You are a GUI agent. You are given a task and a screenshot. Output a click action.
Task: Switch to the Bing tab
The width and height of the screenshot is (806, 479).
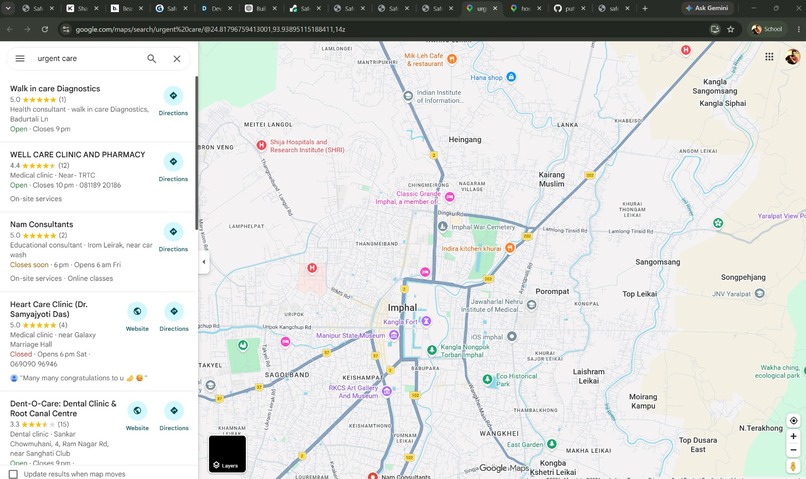pyautogui.click(x=126, y=8)
